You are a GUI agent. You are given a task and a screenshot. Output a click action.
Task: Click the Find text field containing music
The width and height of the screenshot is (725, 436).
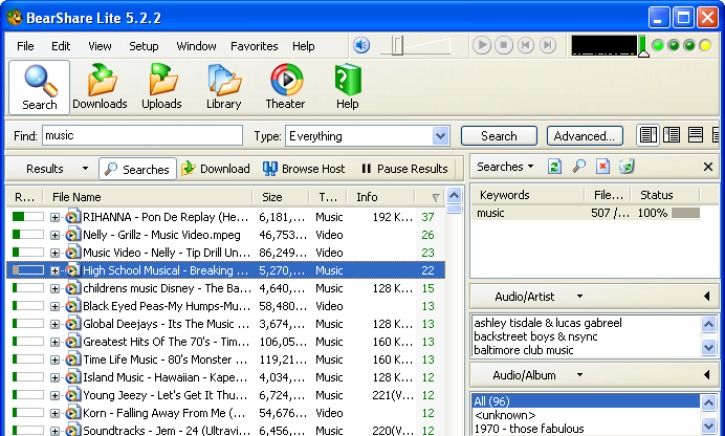pyautogui.click(x=142, y=135)
